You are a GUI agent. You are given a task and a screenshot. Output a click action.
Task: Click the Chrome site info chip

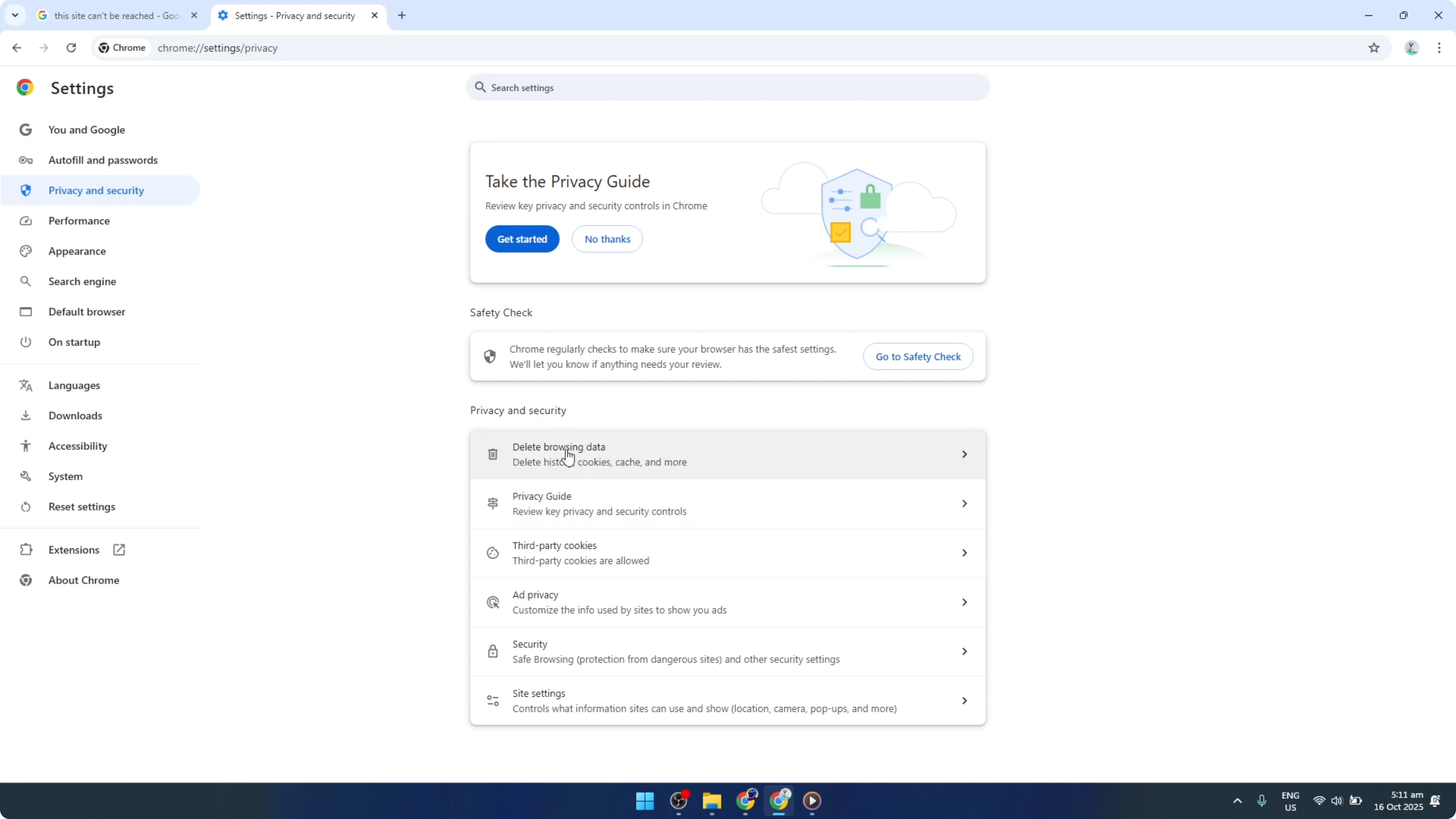coord(122,48)
